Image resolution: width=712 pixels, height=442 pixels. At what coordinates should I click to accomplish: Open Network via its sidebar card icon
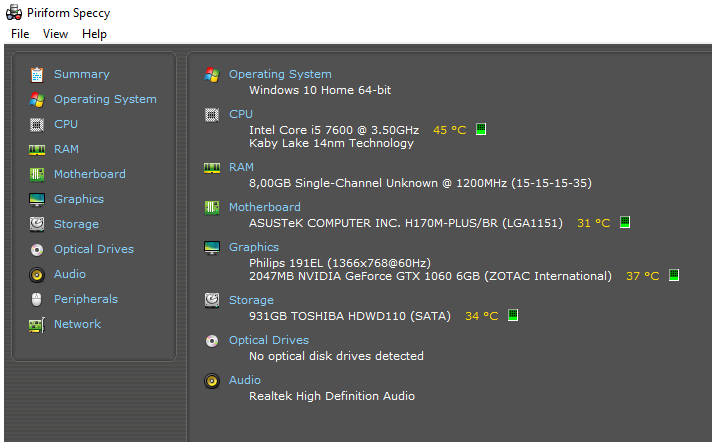click(37, 324)
